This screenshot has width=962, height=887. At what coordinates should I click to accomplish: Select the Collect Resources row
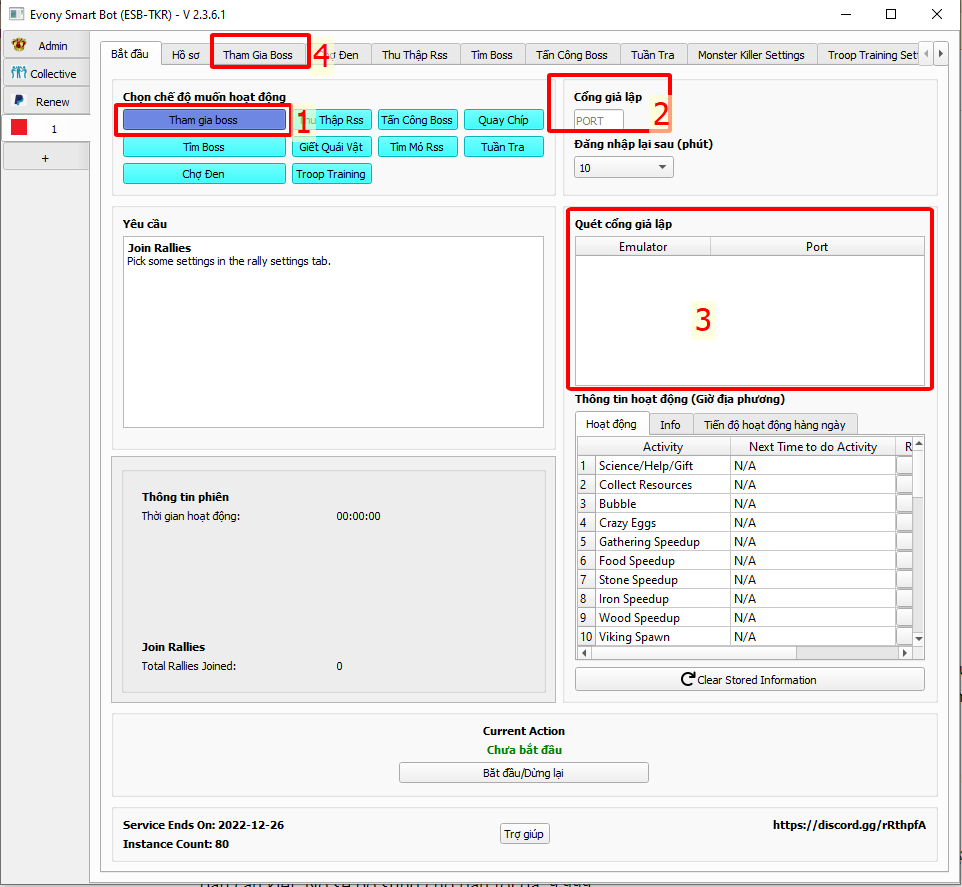point(745,485)
